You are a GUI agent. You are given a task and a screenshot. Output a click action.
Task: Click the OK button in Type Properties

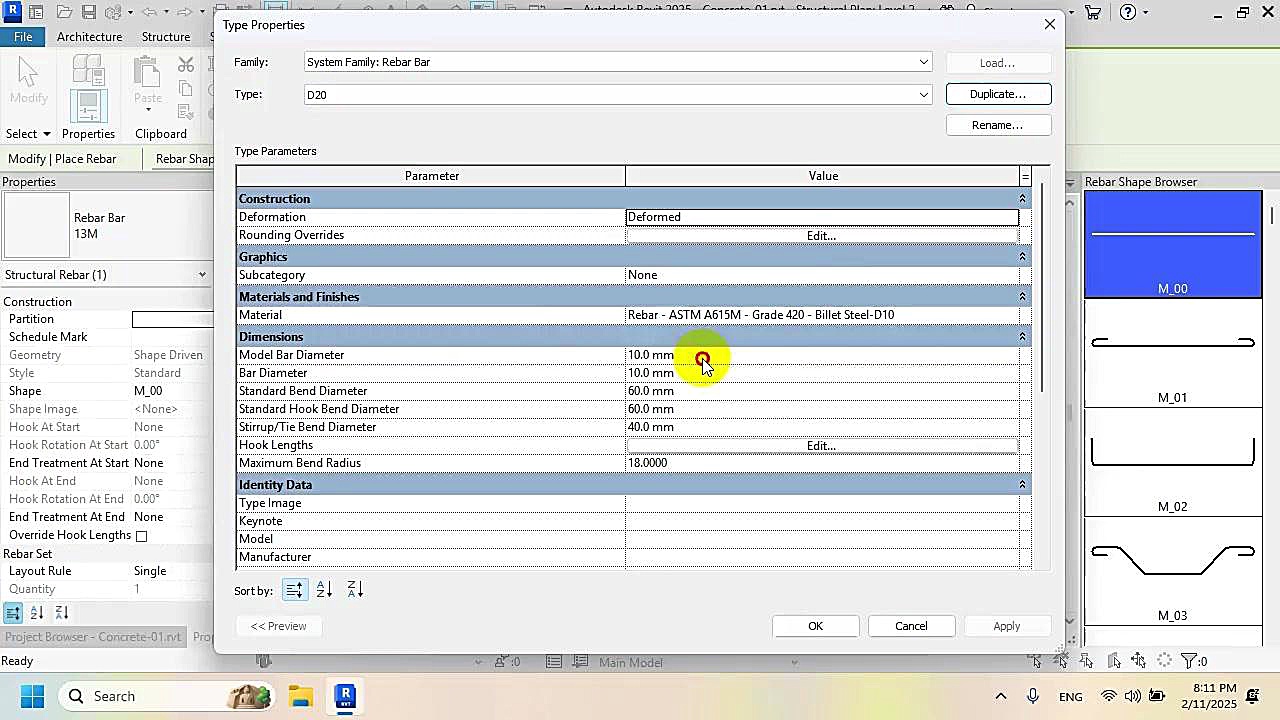816,626
